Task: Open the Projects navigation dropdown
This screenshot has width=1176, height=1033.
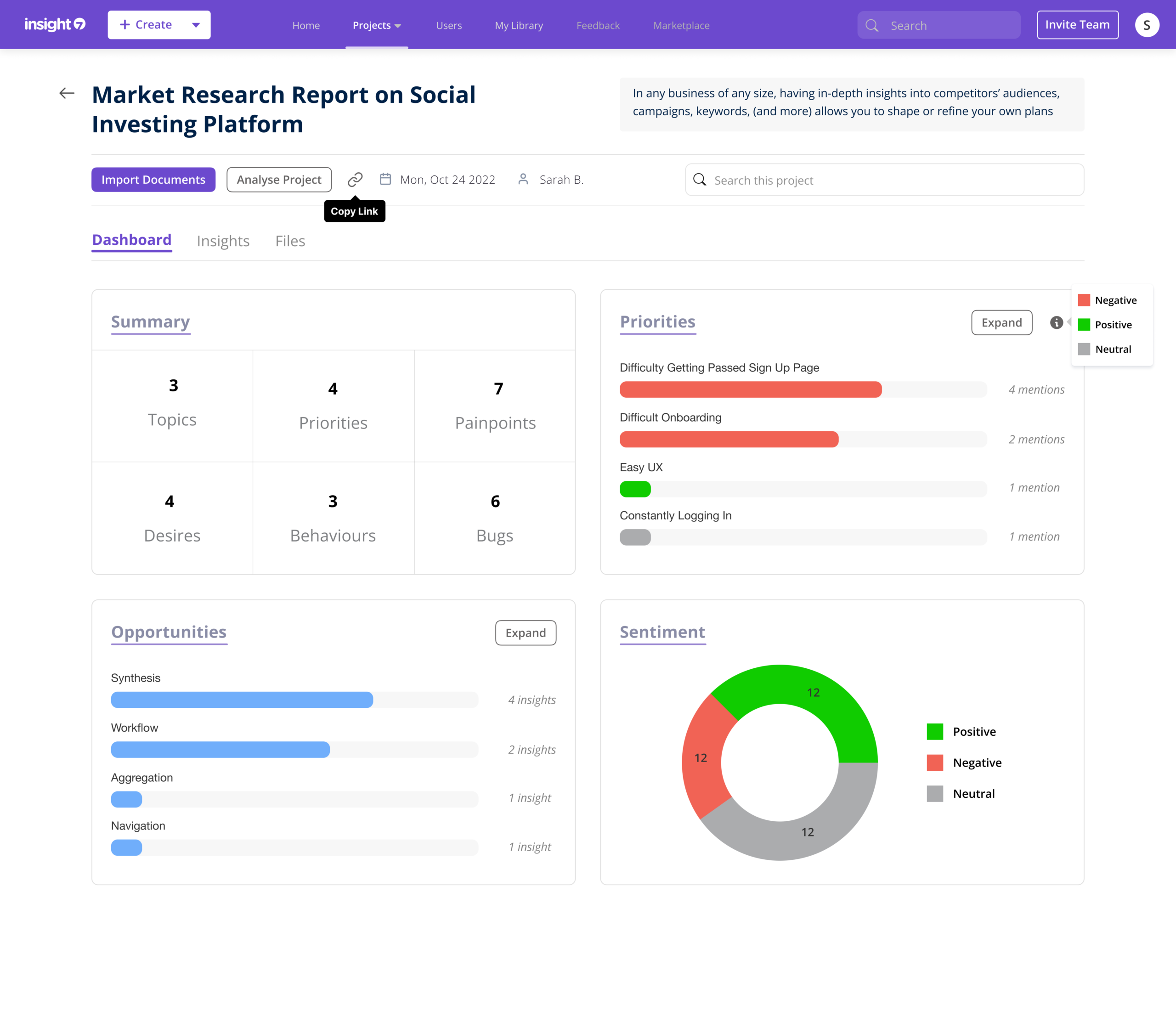Action: coord(376,25)
